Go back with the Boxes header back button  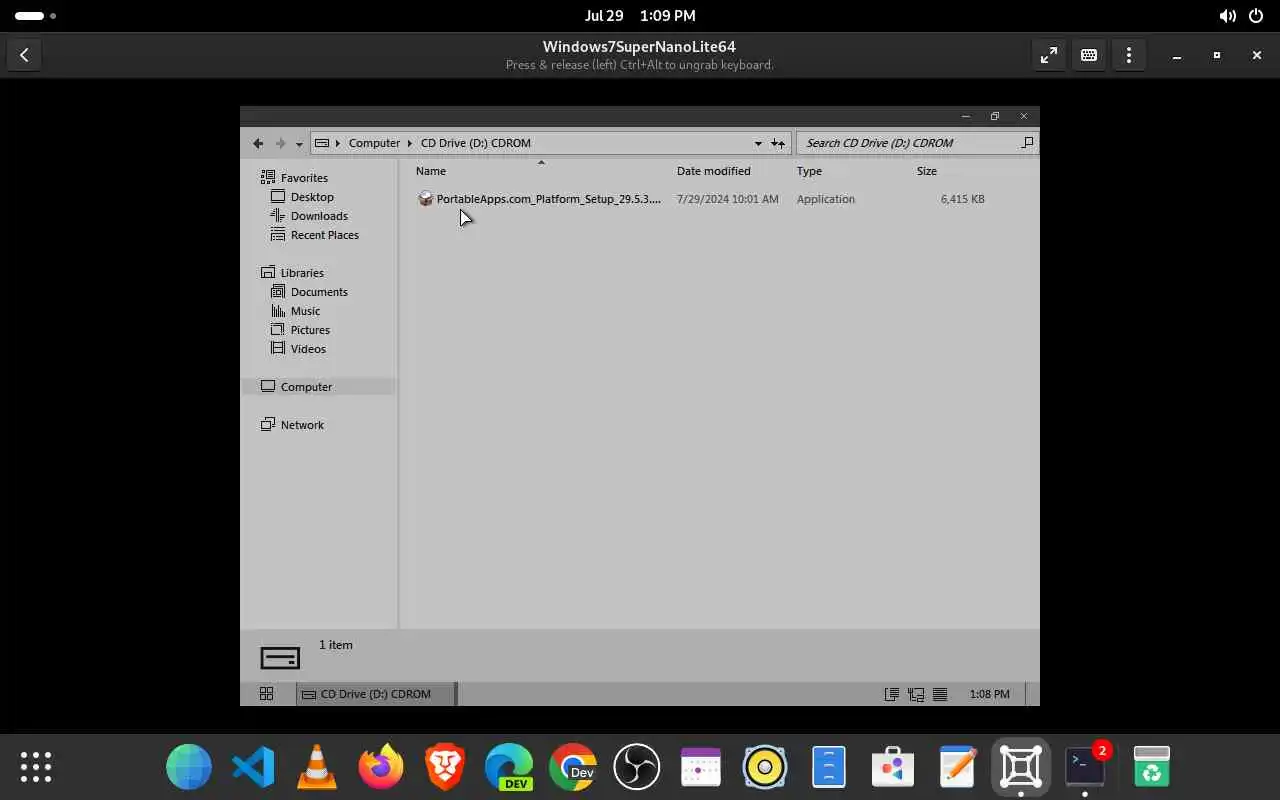pyautogui.click(x=24, y=56)
